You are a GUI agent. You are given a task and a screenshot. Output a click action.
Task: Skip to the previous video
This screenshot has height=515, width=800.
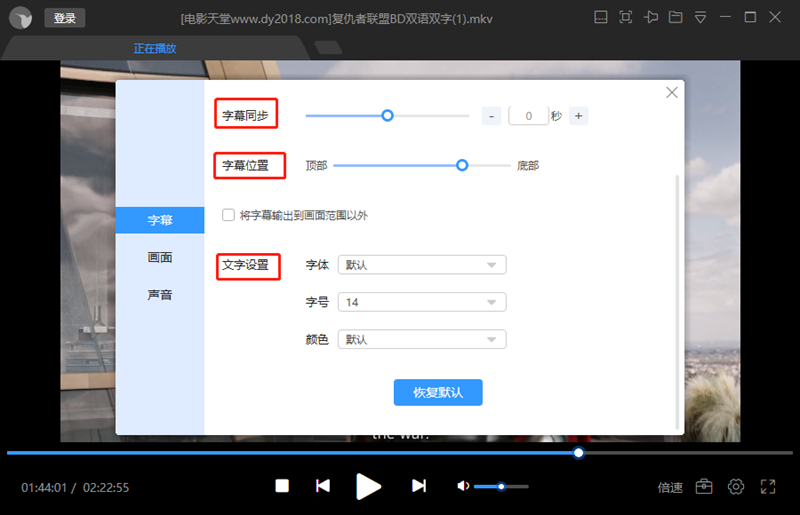click(322, 486)
